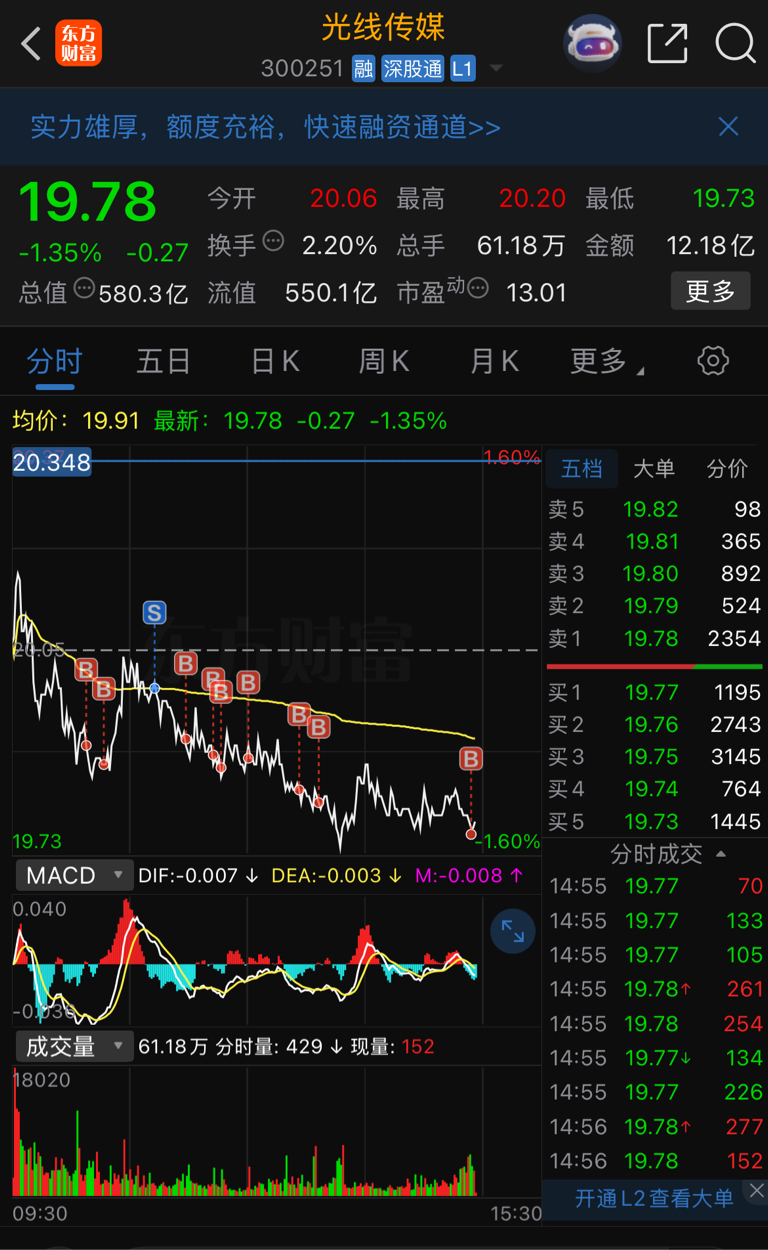Click the 更多 quote details button
Viewport: 768px width, 1250px height.
[710, 291]
